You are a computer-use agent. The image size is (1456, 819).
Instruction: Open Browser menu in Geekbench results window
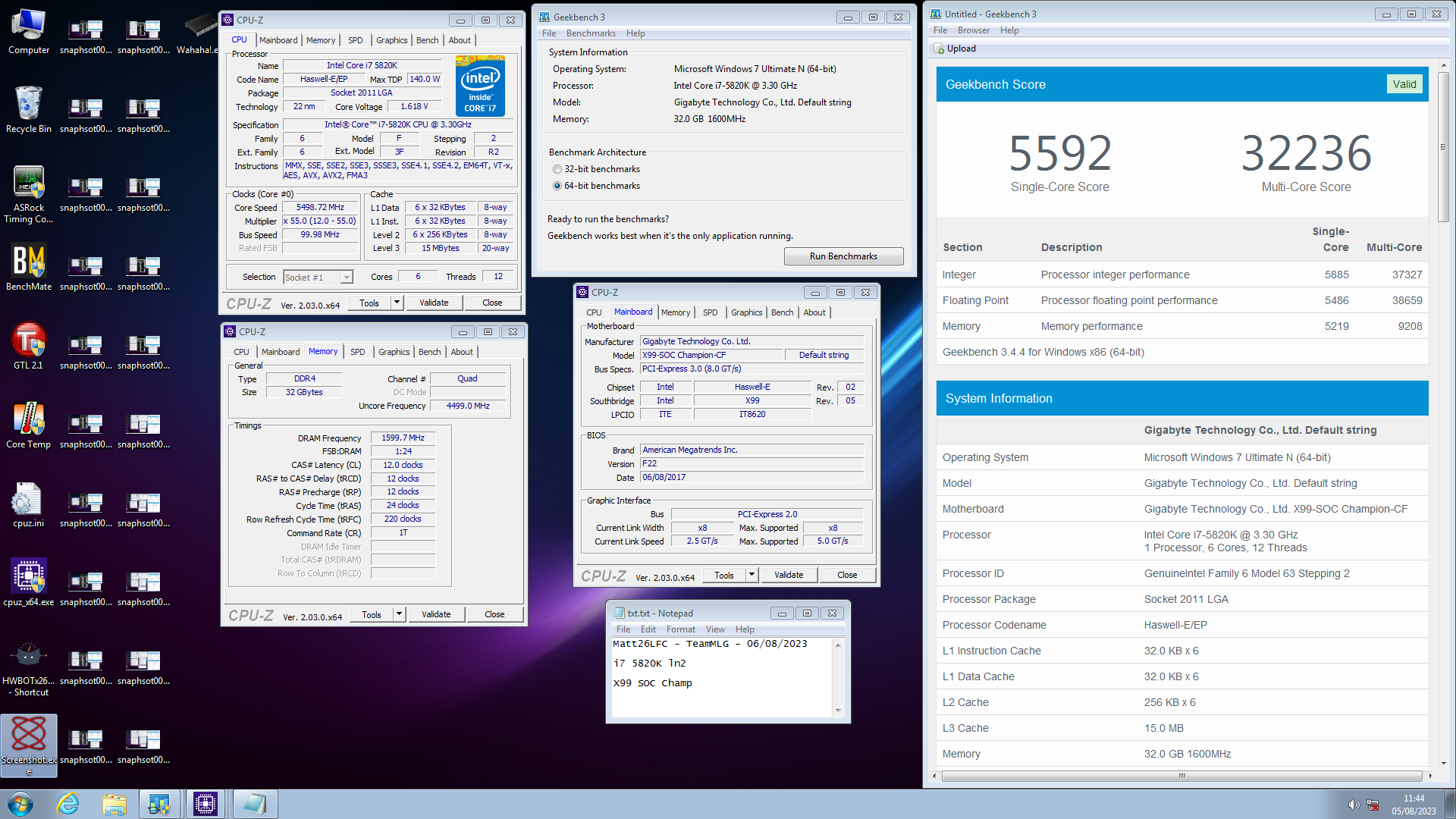click(973, 30)
